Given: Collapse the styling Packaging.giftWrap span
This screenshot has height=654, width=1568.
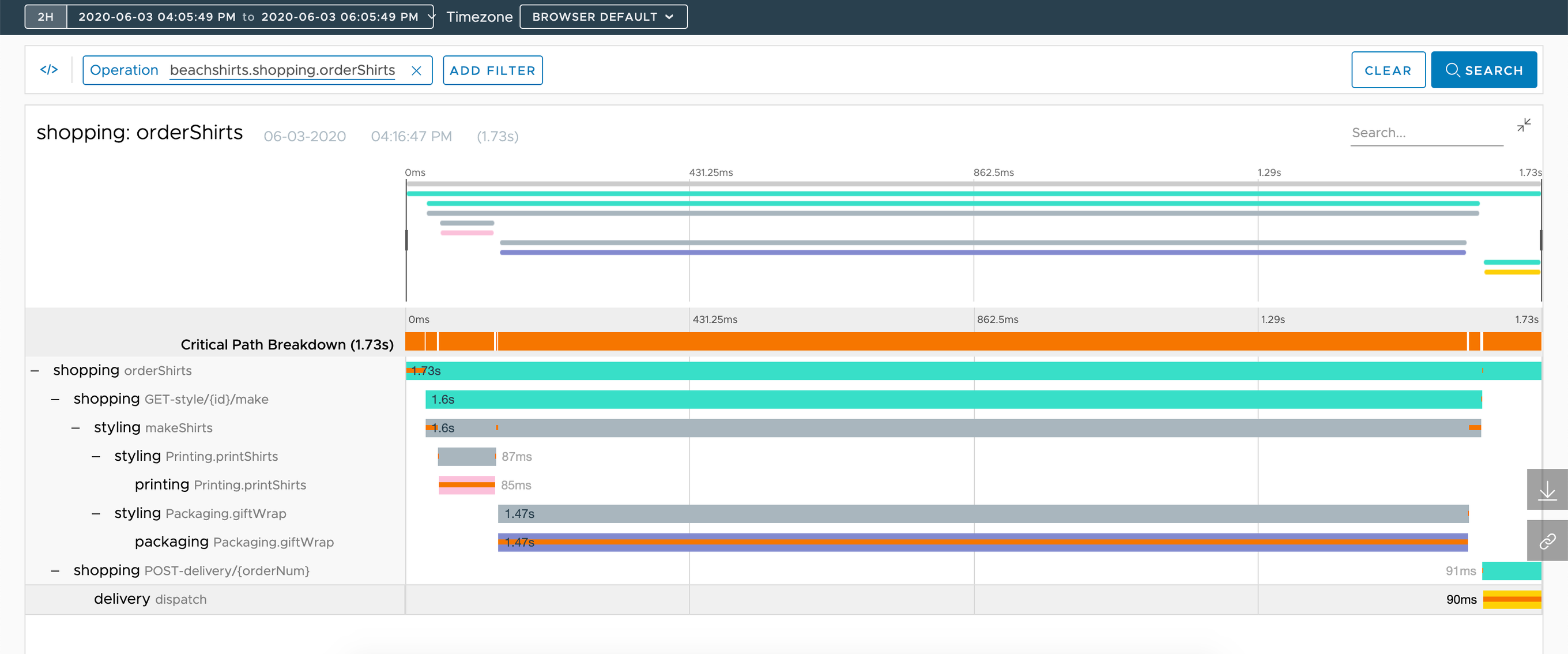Looking at the screenshot, I should point(96,513).
